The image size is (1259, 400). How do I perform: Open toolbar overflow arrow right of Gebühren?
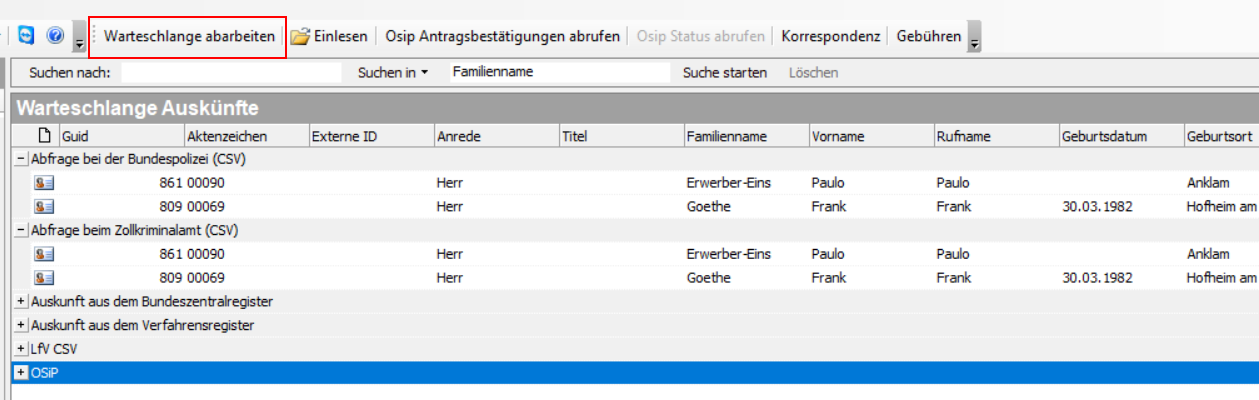click(975, 38)
